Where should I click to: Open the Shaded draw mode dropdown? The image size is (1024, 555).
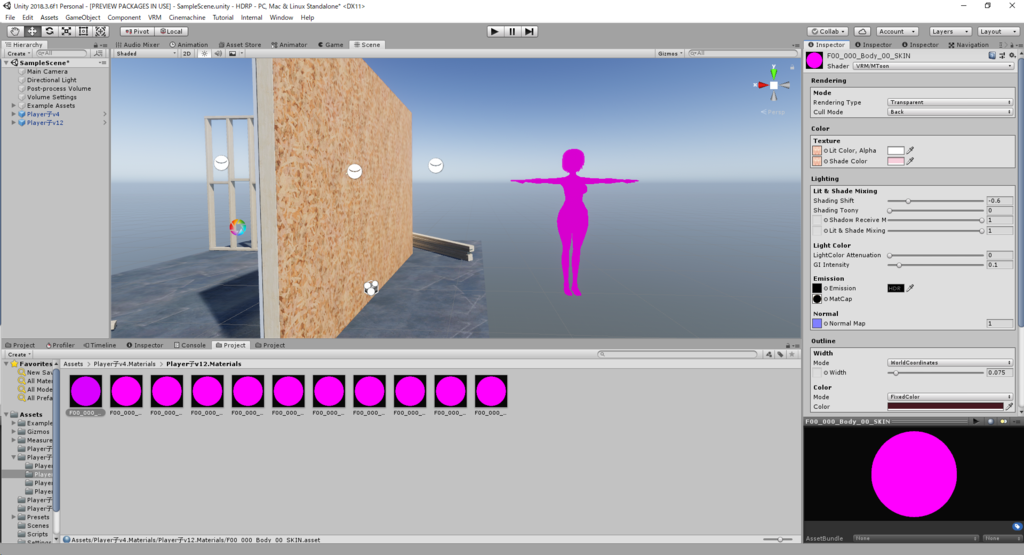point(146,54)
